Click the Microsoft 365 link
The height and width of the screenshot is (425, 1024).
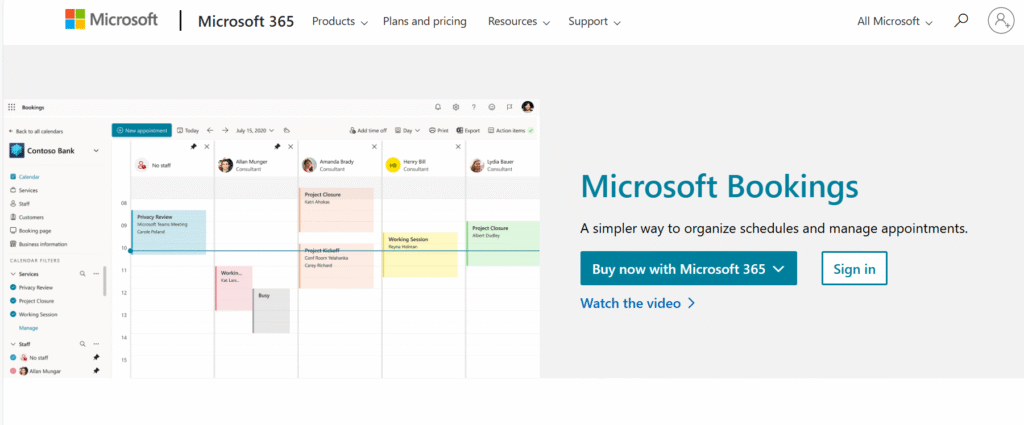coord(246,22)
